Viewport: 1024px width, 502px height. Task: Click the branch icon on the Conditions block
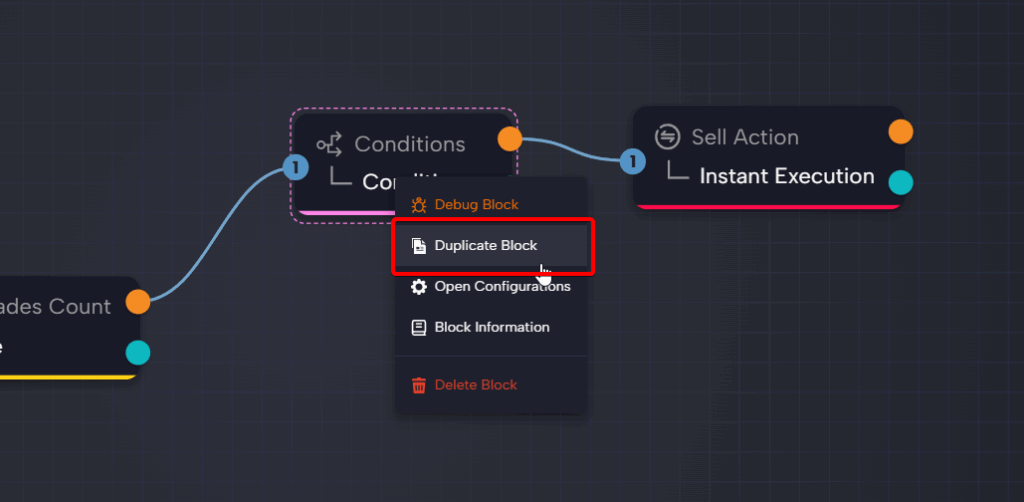[x=329, y=144]
